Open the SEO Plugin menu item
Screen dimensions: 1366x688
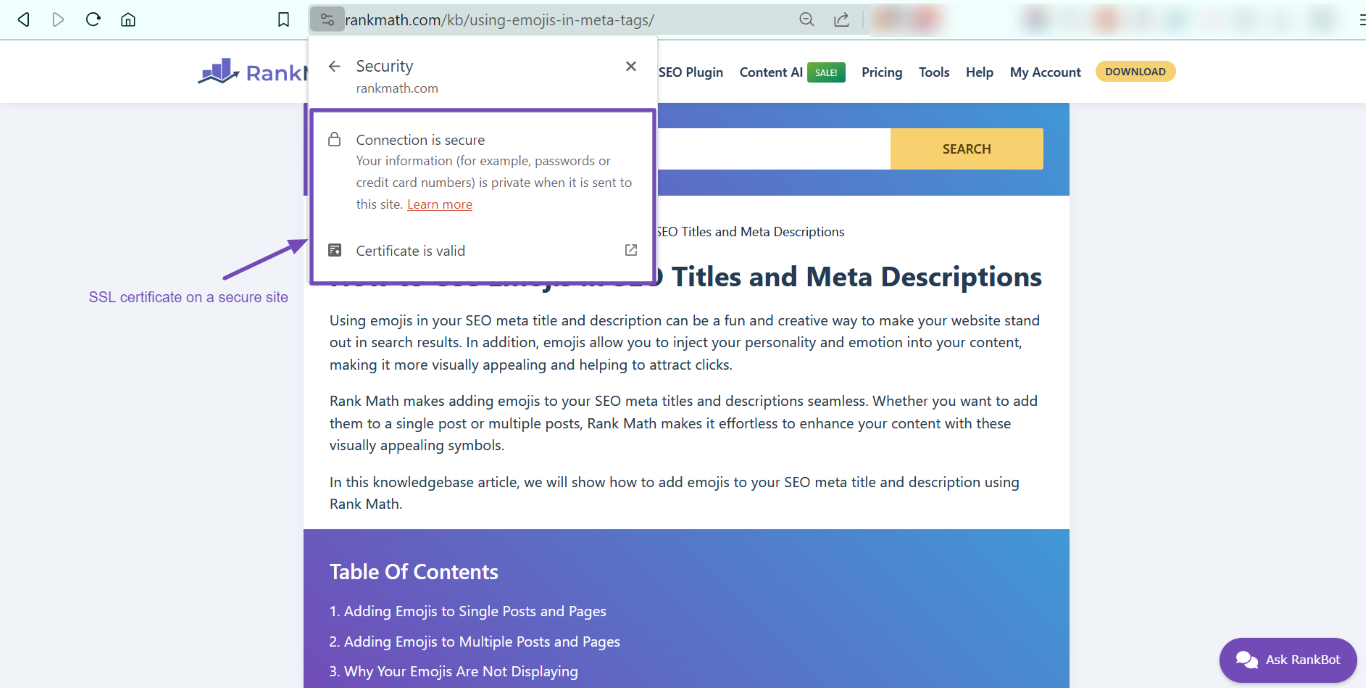(690, 72)
